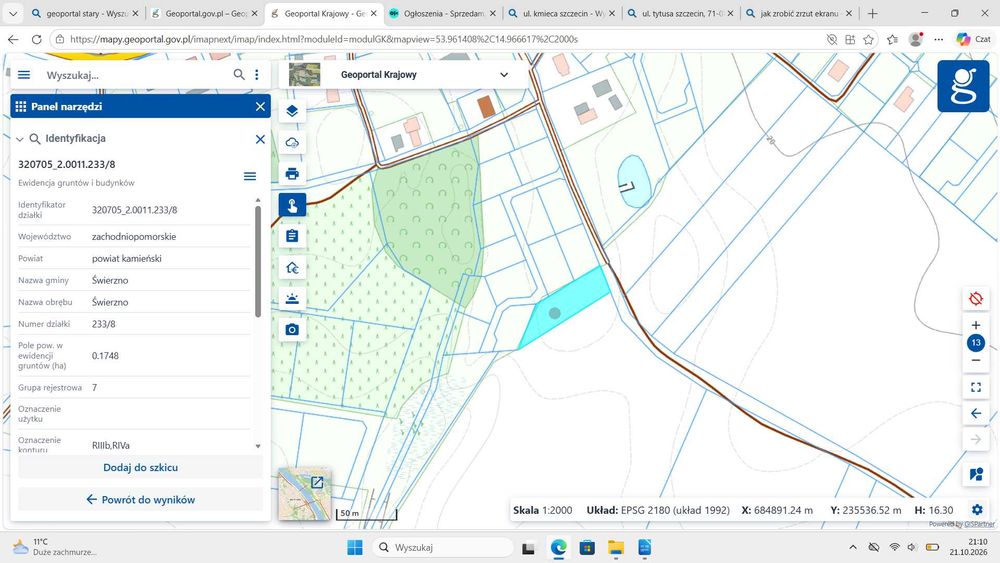Click Powrót do wyników button
Image resolution: width=1000 pixels, height=563 pixels.
140,499
